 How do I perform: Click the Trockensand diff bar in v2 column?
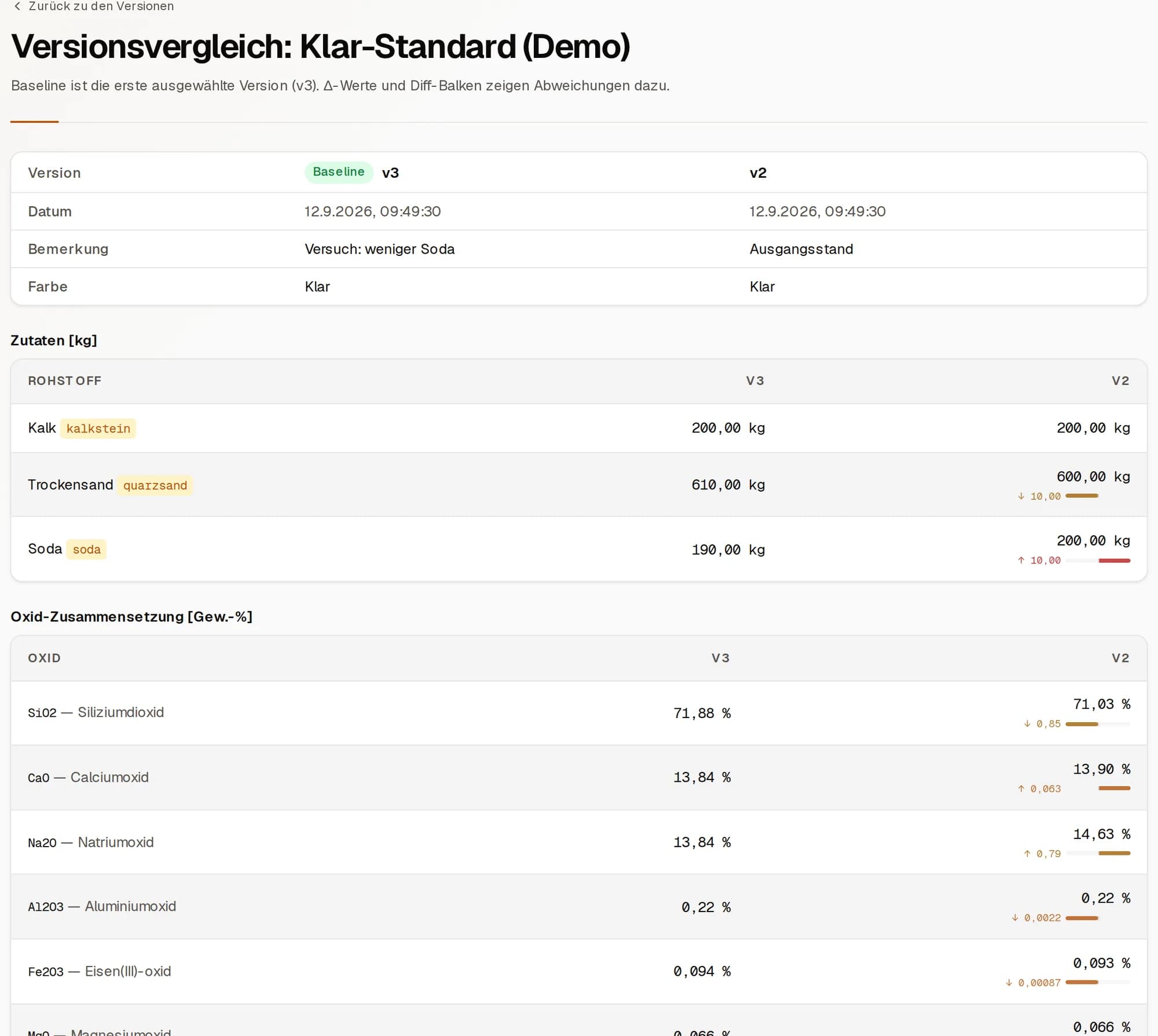pyautogui.click(x=1098, y=496)
